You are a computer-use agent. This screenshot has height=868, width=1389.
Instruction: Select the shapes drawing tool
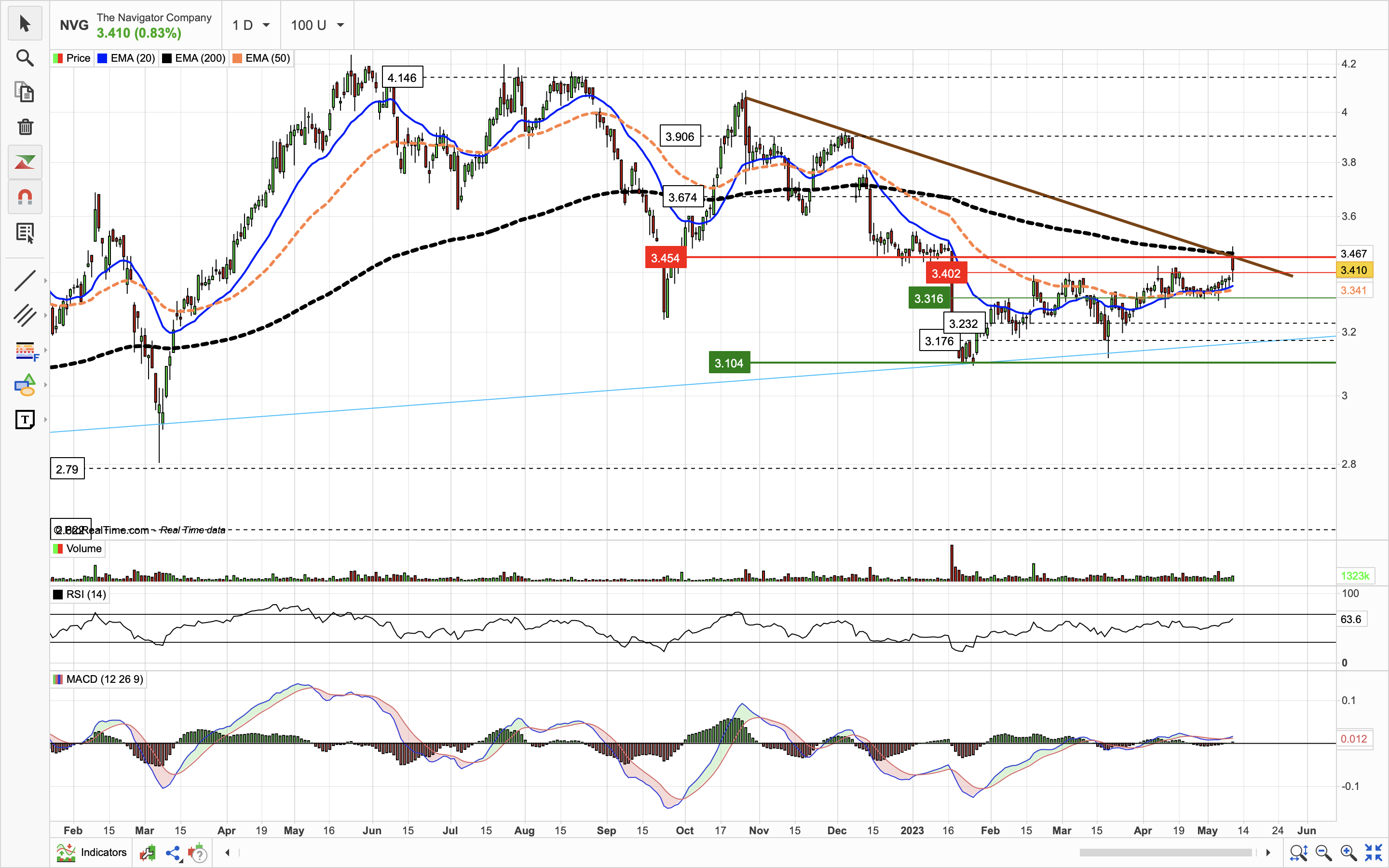(25, 385)
